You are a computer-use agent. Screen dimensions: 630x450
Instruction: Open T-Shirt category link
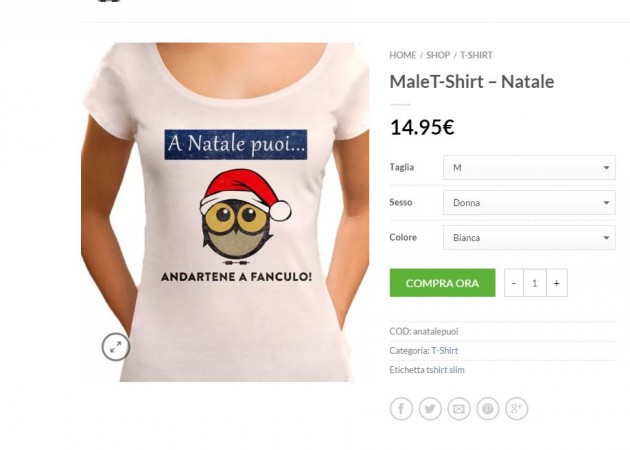[x=445, y=350]
